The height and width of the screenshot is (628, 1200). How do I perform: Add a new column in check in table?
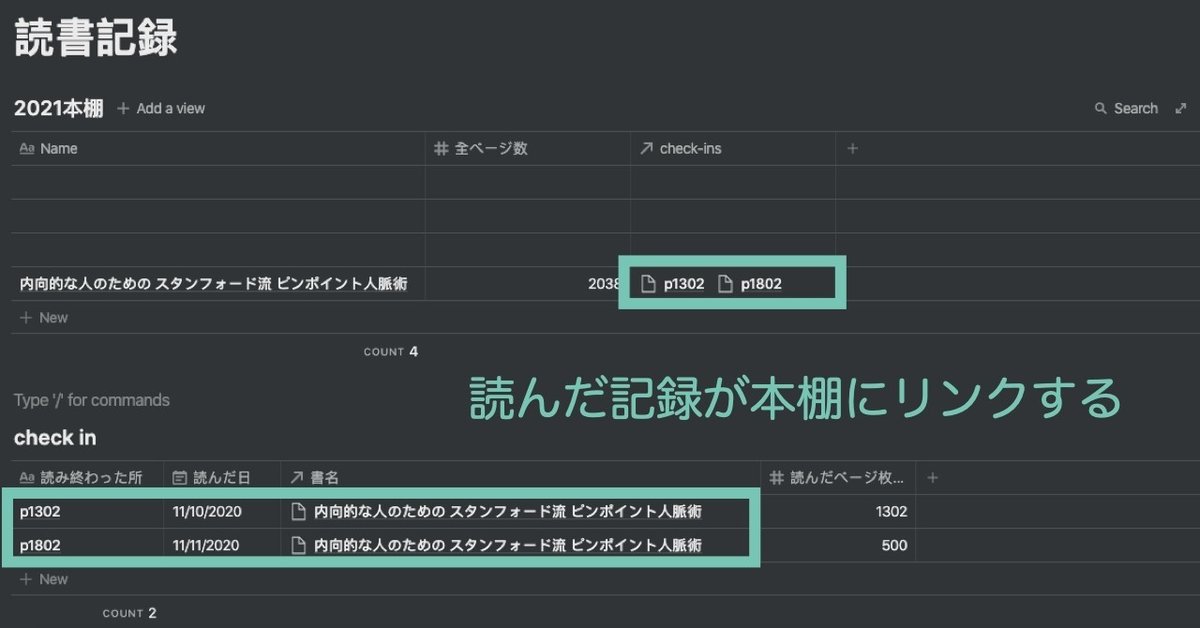point(932,478)
